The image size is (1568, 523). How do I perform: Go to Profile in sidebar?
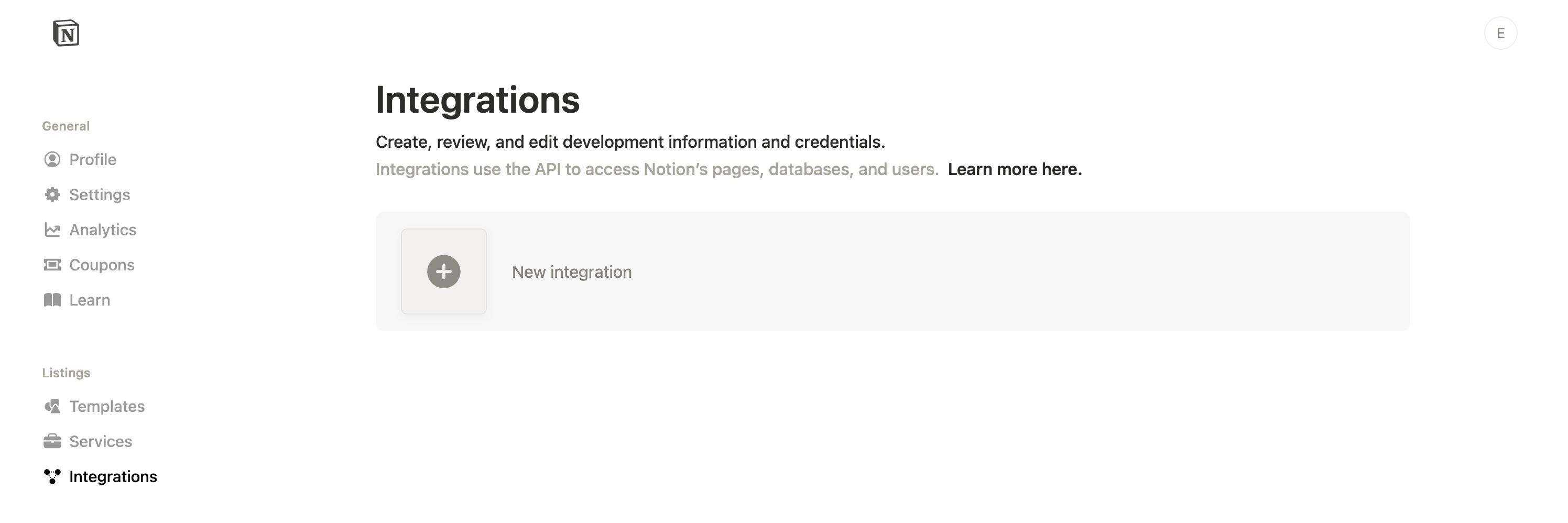click(x=93, y=159)
